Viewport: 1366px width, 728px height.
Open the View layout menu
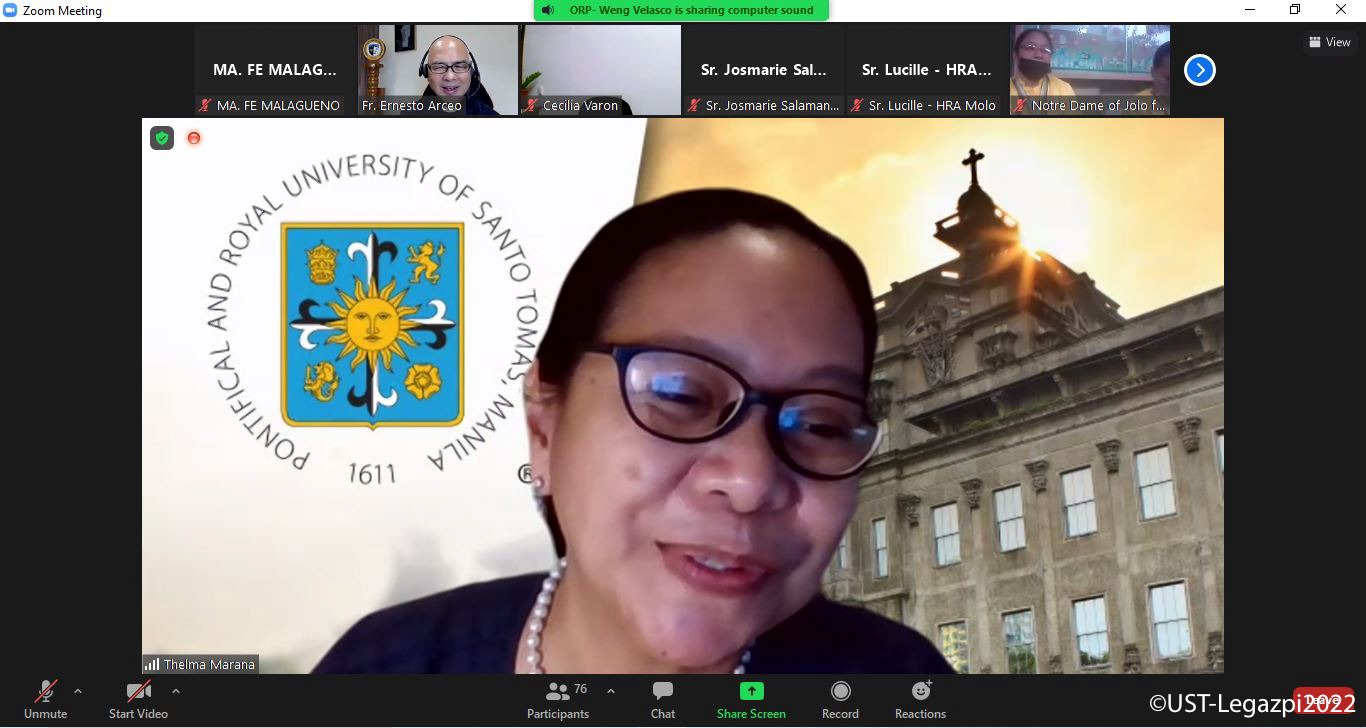coord(1330,42)
